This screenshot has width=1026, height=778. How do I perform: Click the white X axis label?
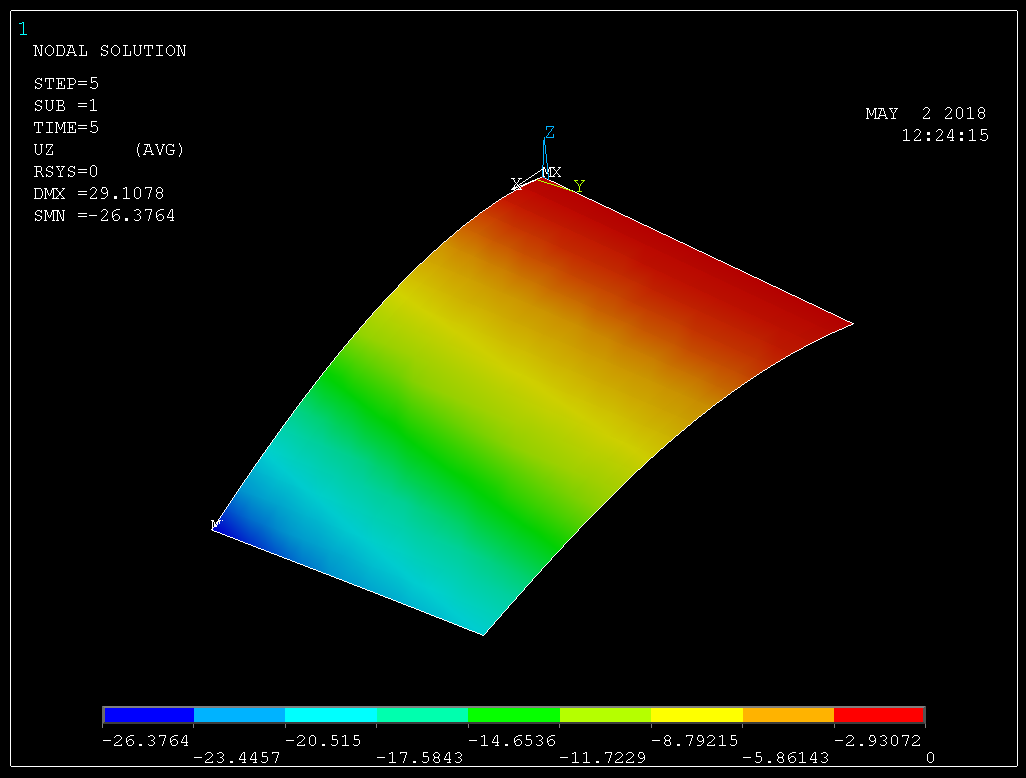[516, 184]
